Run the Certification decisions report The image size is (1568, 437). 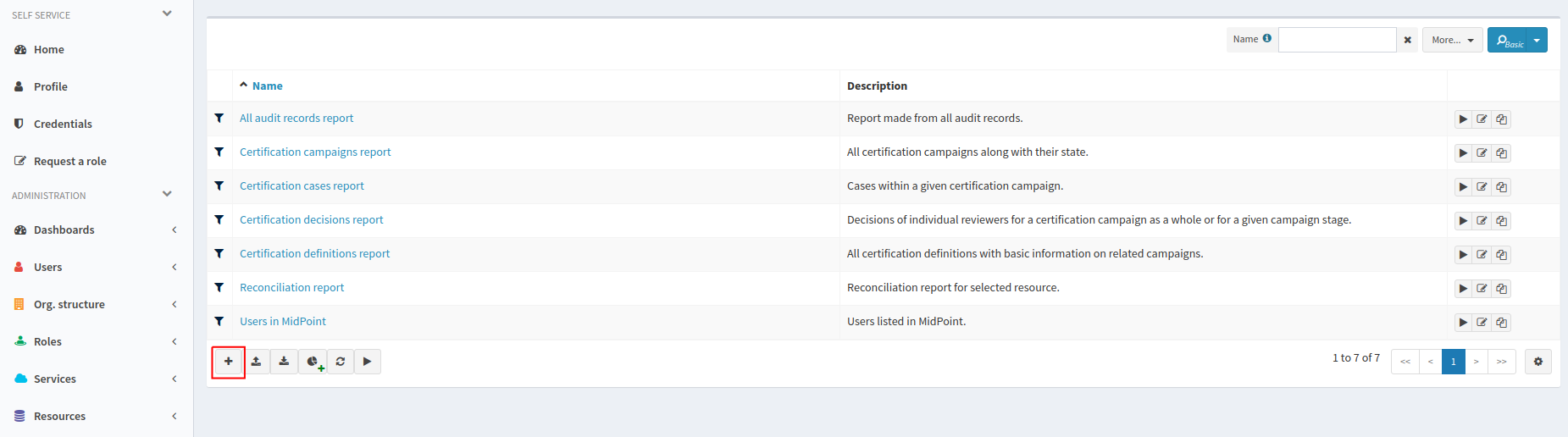(x=1463, y=221)
